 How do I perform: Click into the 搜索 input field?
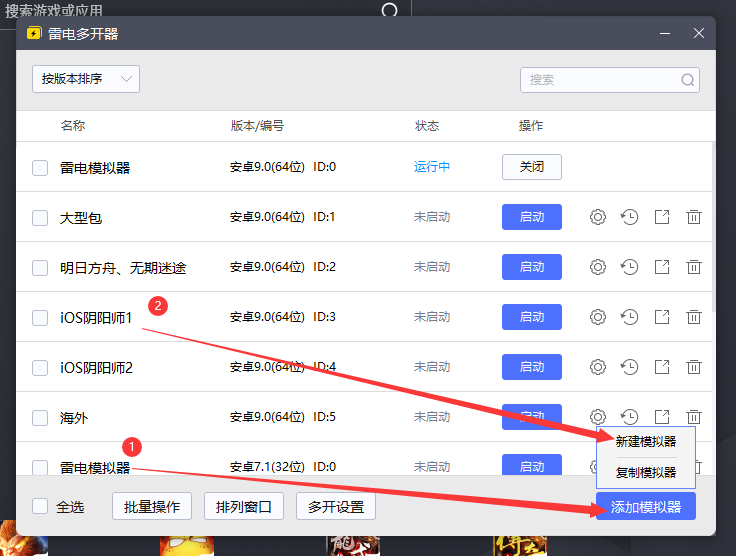tap(600, 80)
